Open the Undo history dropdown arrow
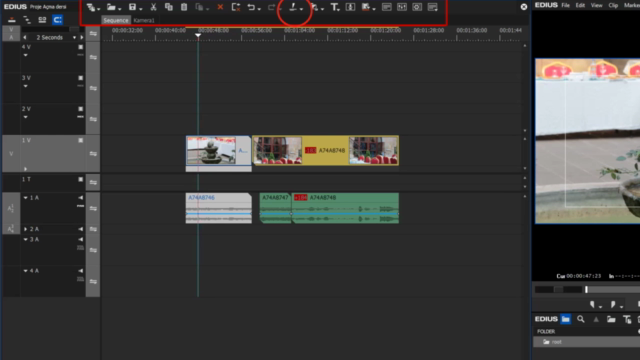The image size is (640, 360). [x=259, y=9]
